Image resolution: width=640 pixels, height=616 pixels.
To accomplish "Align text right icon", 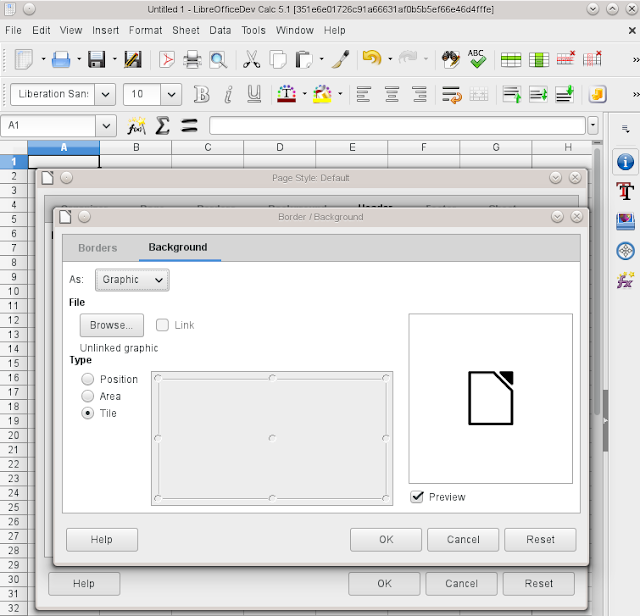I will coord(420,94).
